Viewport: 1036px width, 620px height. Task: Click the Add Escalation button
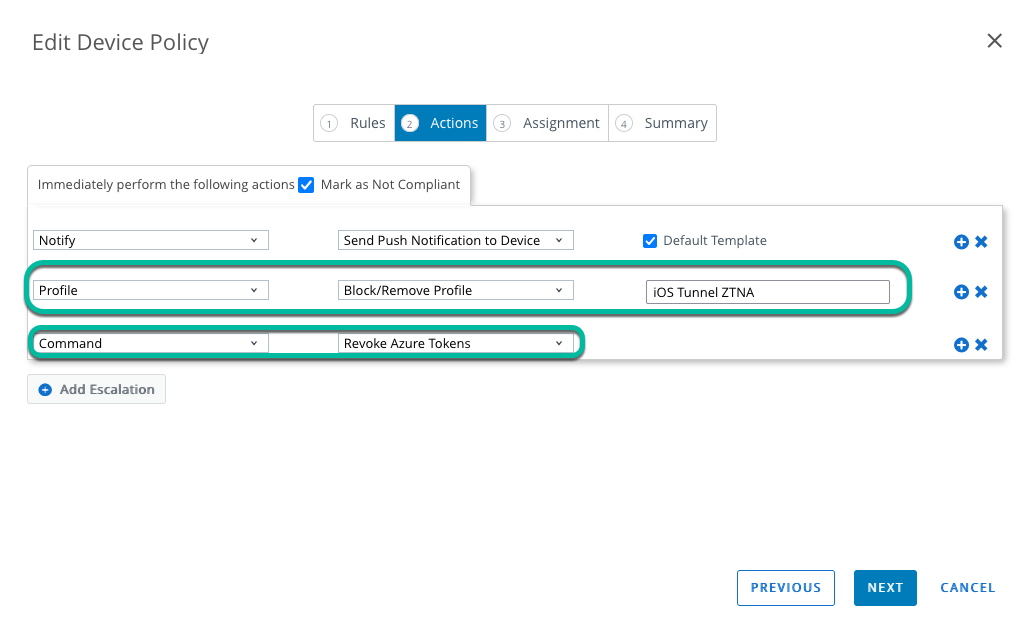pyautogui.click(x=96, y=389)
